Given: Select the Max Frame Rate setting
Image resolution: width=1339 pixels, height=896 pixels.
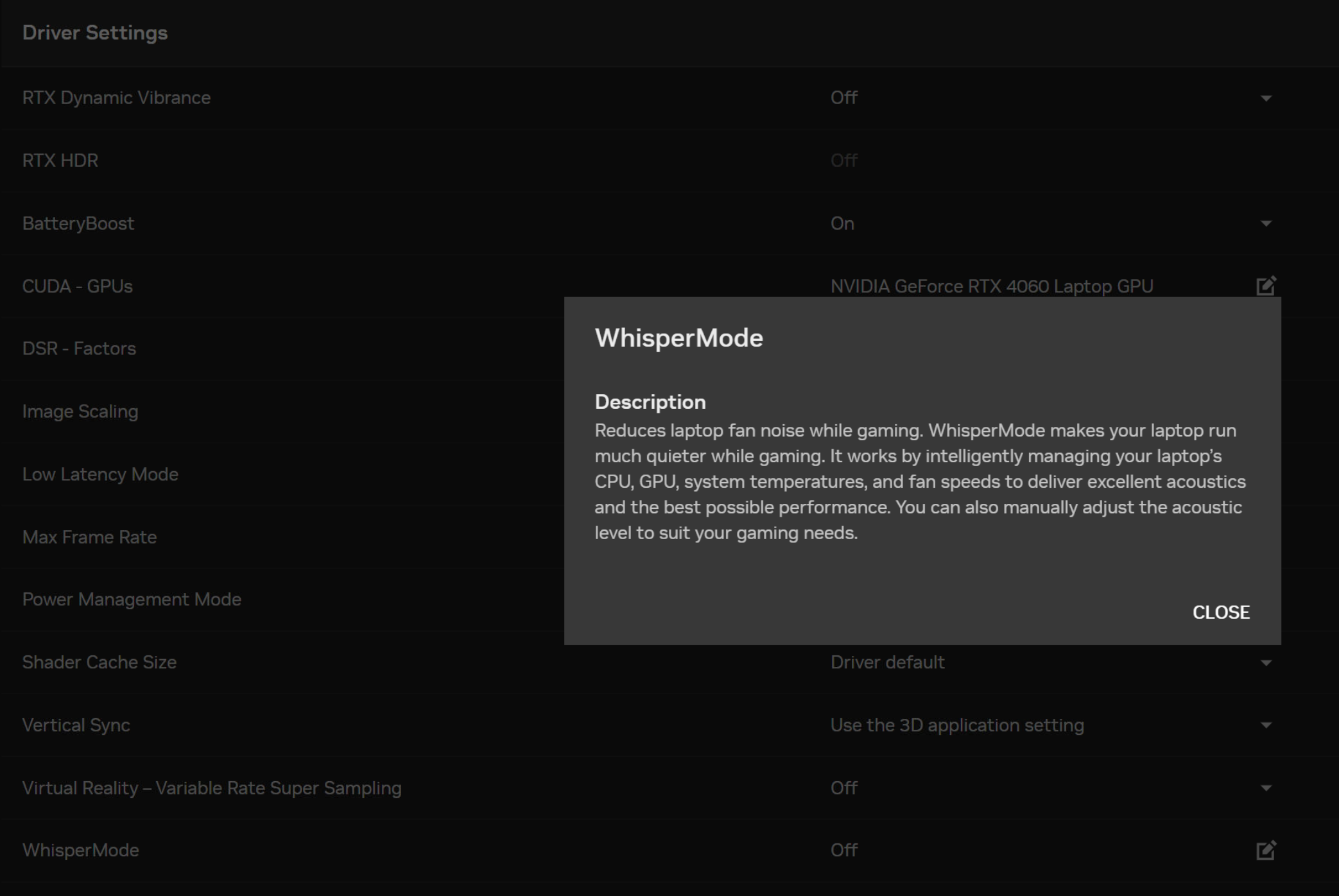Looking at the screenshot, I should pyautogui.click(x=89, y=537).
